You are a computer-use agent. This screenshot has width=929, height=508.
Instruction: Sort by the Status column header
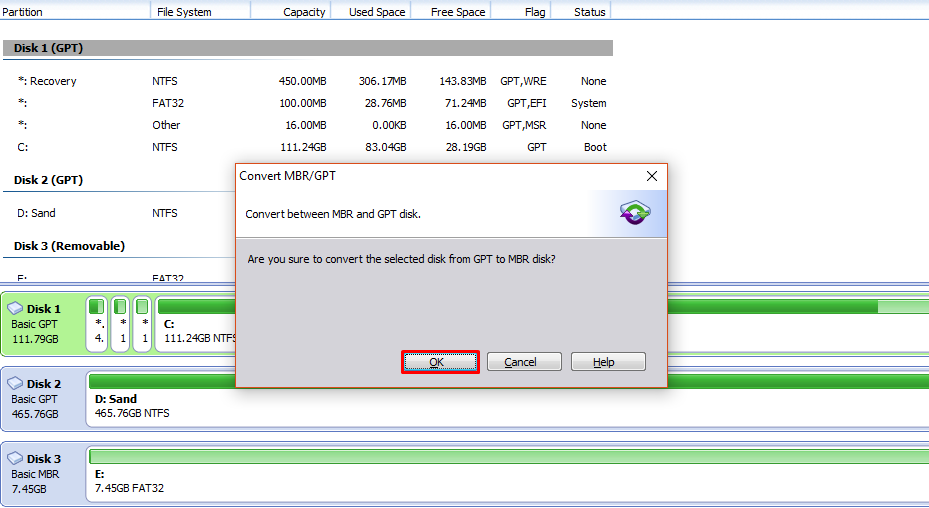pos(581,11)
